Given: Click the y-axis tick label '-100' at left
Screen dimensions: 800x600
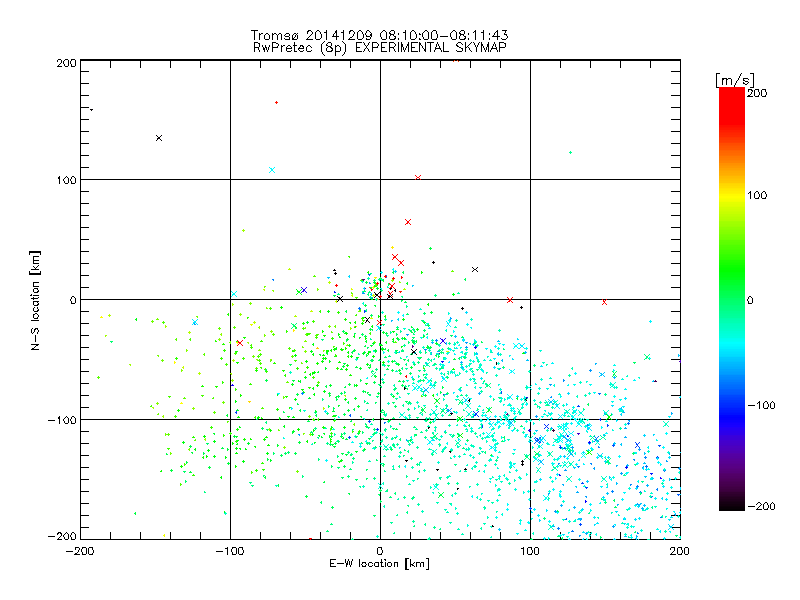Looking at the screenshot, I should coord(62,420).
